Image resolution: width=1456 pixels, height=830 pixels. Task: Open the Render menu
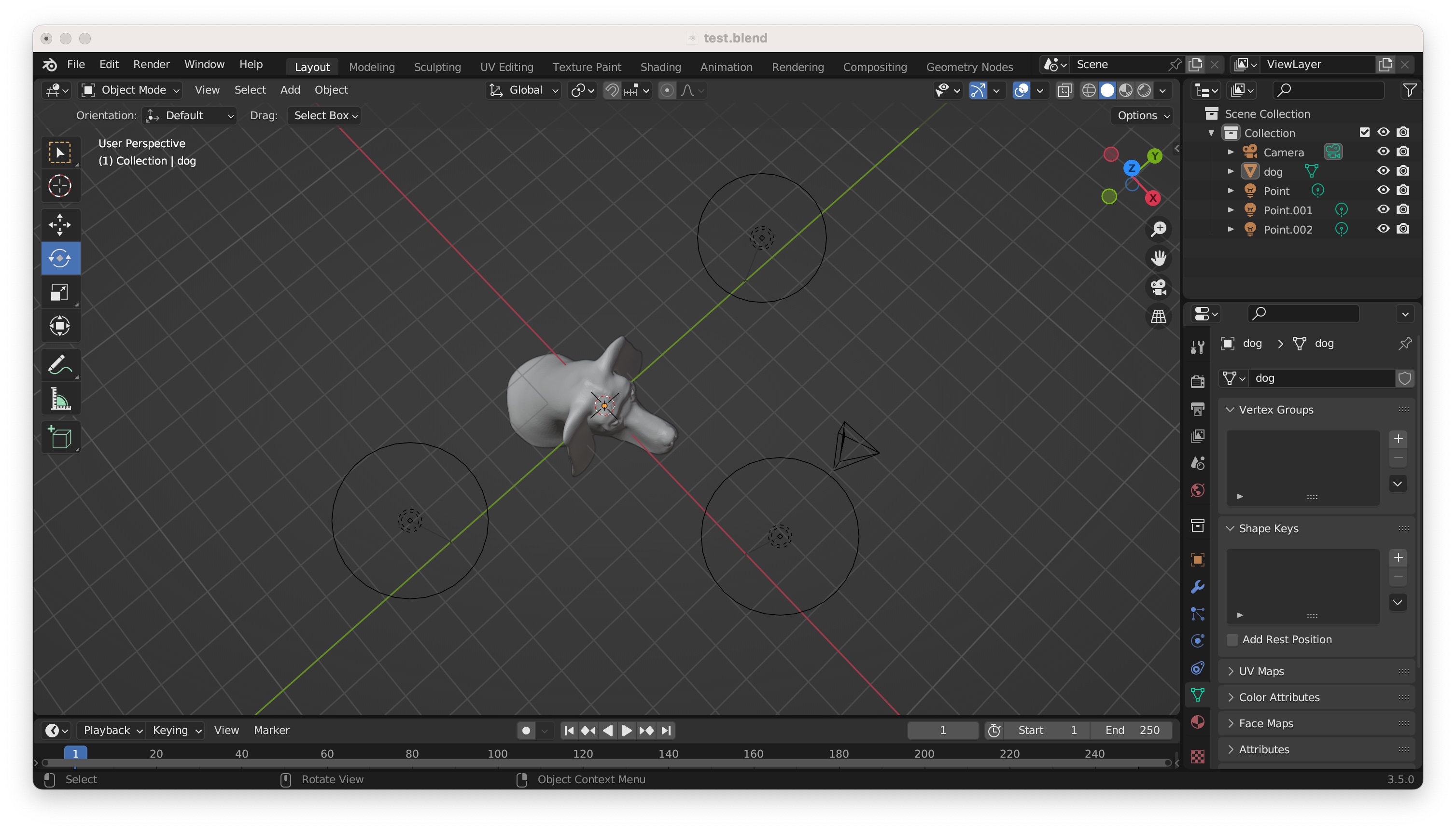[151, 64]
